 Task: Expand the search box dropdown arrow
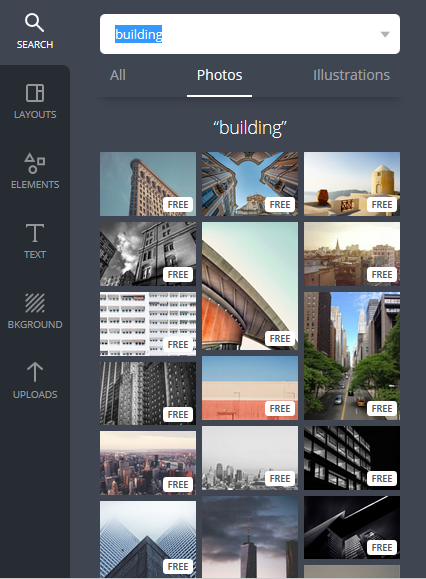pyautogui.click(x=385, y=34)
